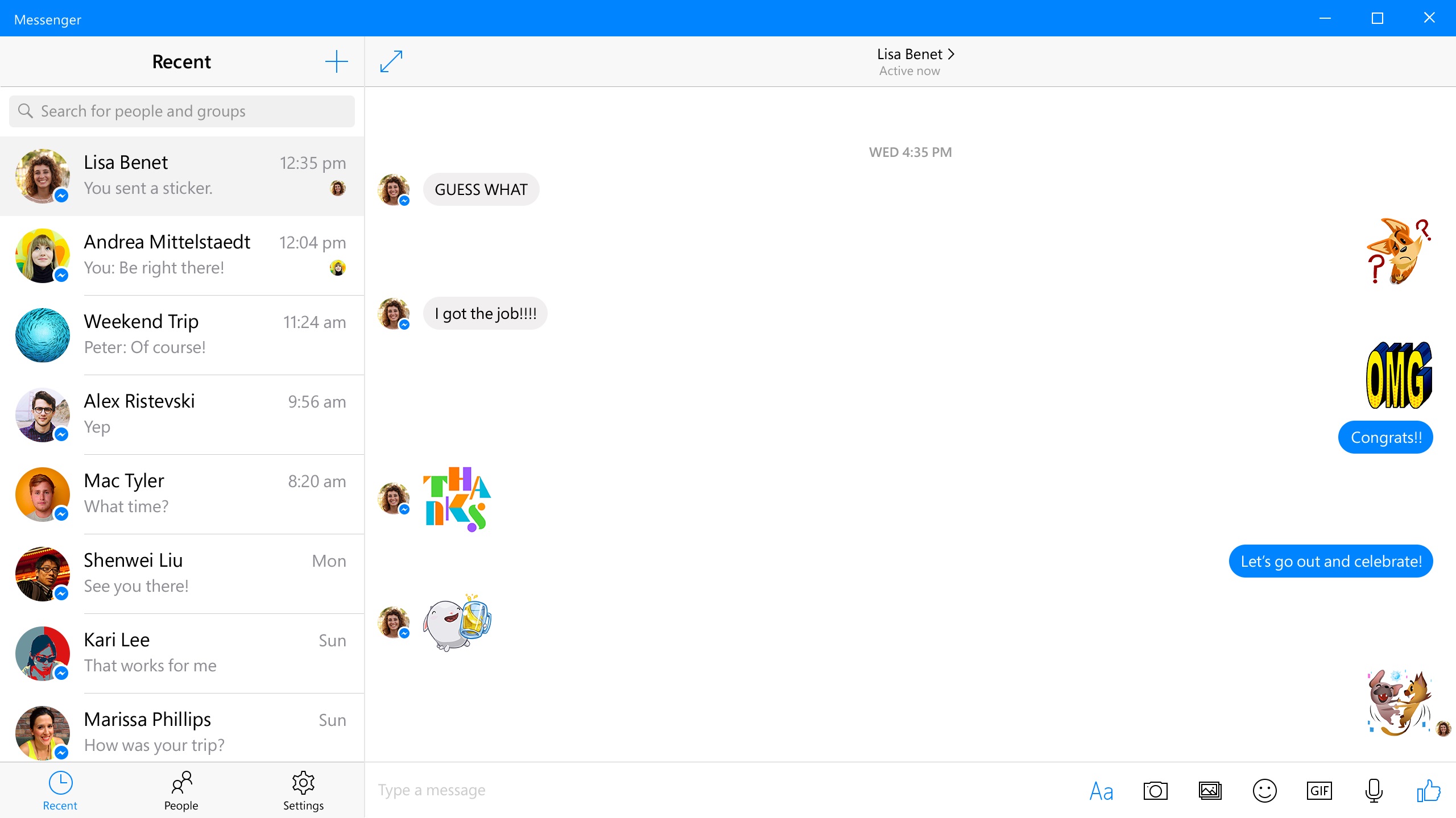Expand Lisa Benet's conversation details chevron
Viewport: 1456px width, 818px height.
tap(951, 53)
